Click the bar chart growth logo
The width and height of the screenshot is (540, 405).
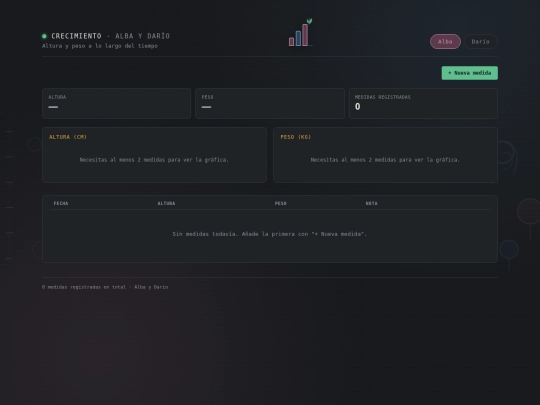coord(301,33)
